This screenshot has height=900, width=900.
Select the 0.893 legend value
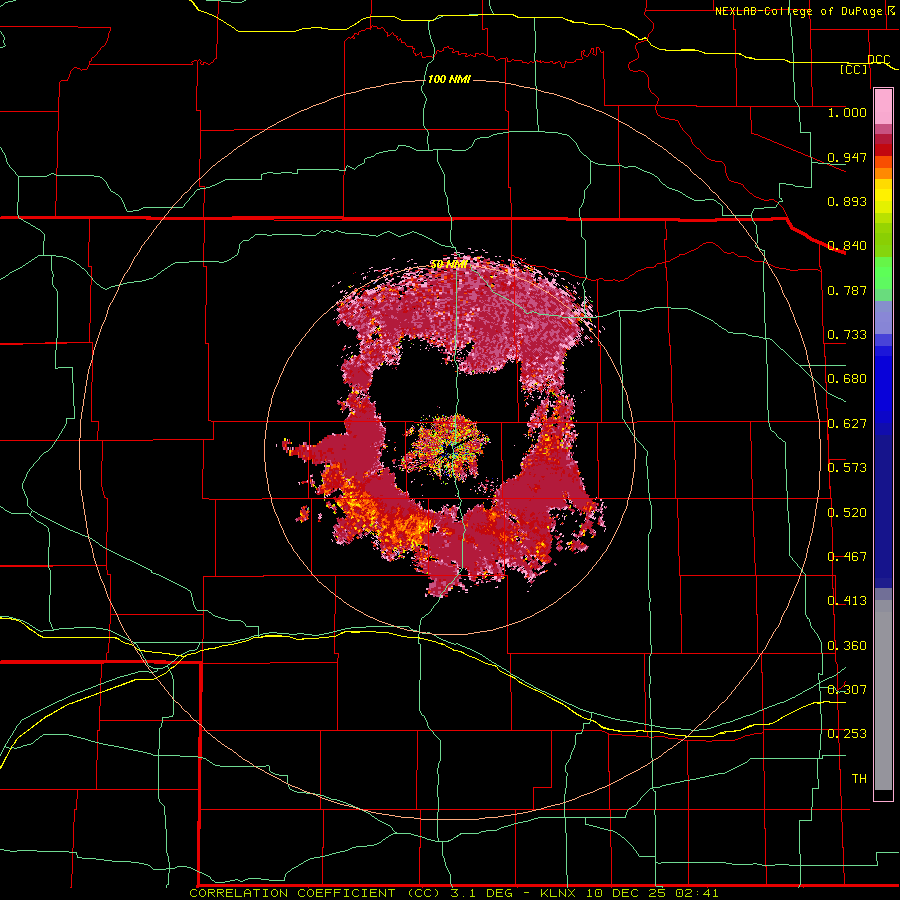pyautogui.click(x=847, y=201)
